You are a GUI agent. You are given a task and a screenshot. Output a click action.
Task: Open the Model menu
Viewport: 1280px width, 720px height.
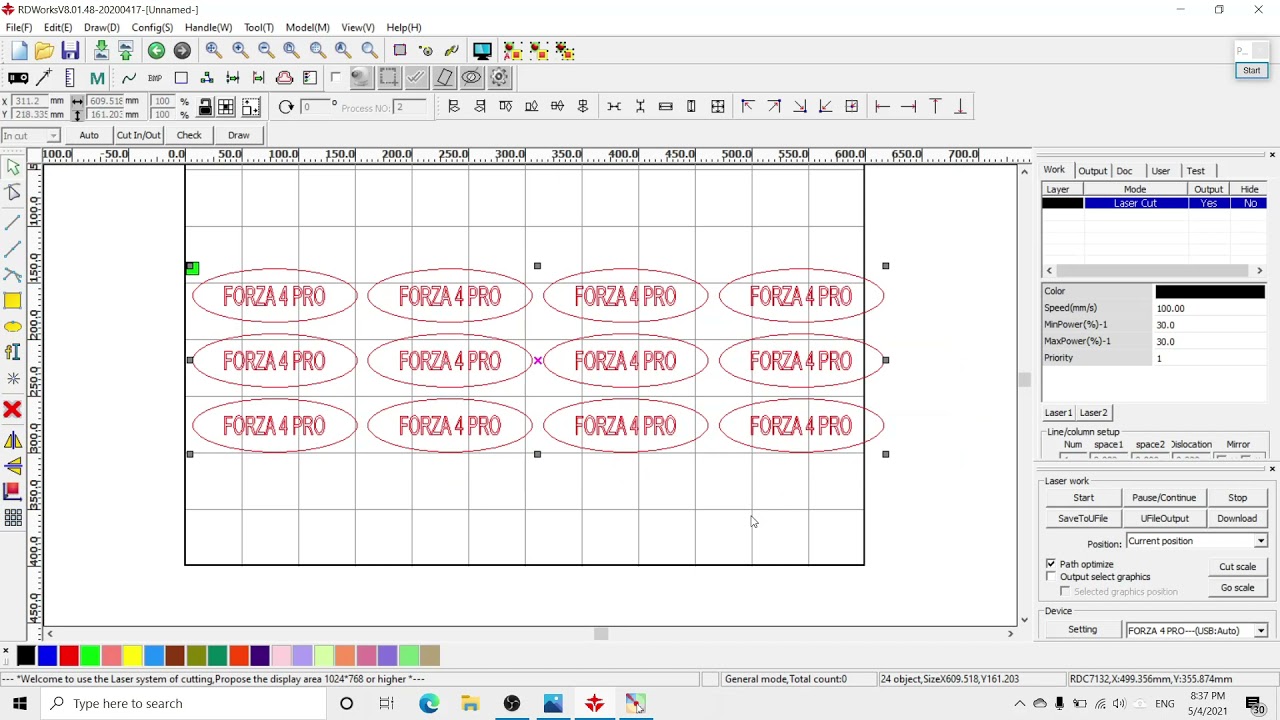tap(307, 27)
